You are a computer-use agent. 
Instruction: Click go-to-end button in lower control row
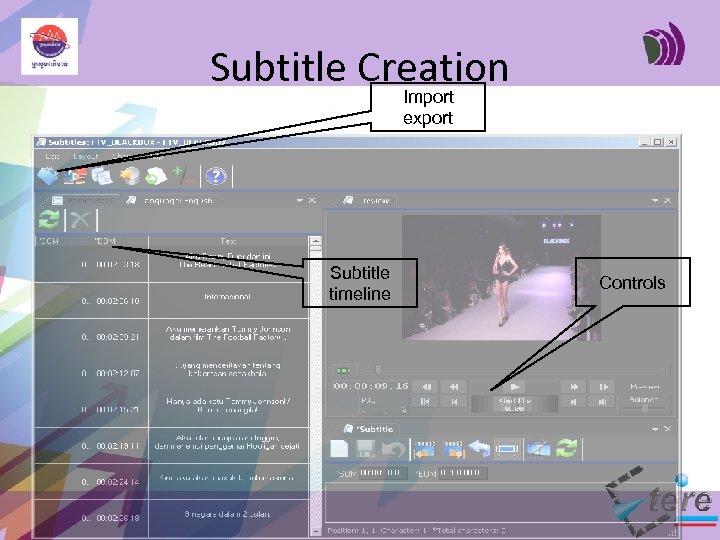click(602, 402)
